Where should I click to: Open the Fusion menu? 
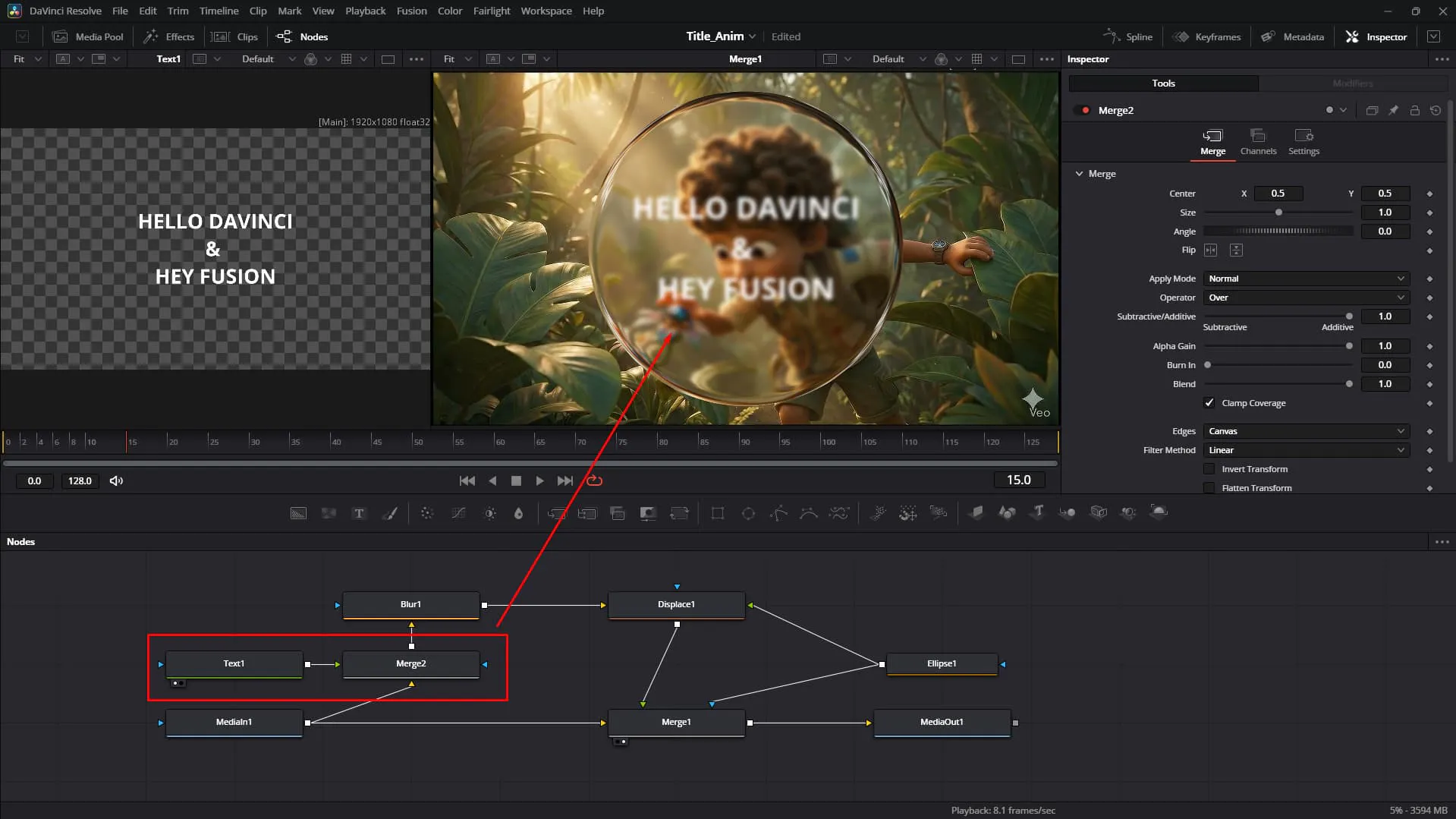pyautogui.click(x=411, y=11)
